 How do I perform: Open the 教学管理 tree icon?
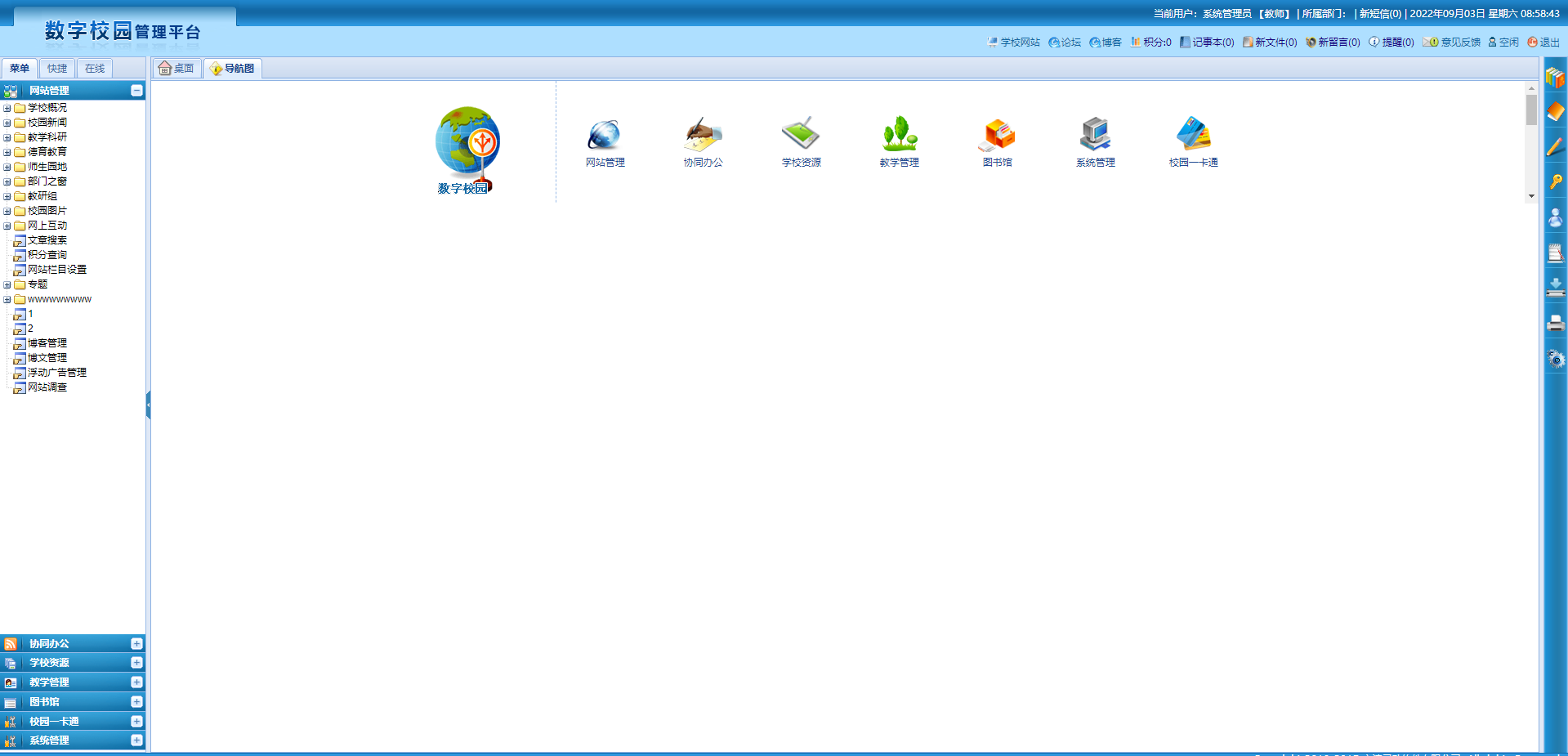tap(899, 136)
